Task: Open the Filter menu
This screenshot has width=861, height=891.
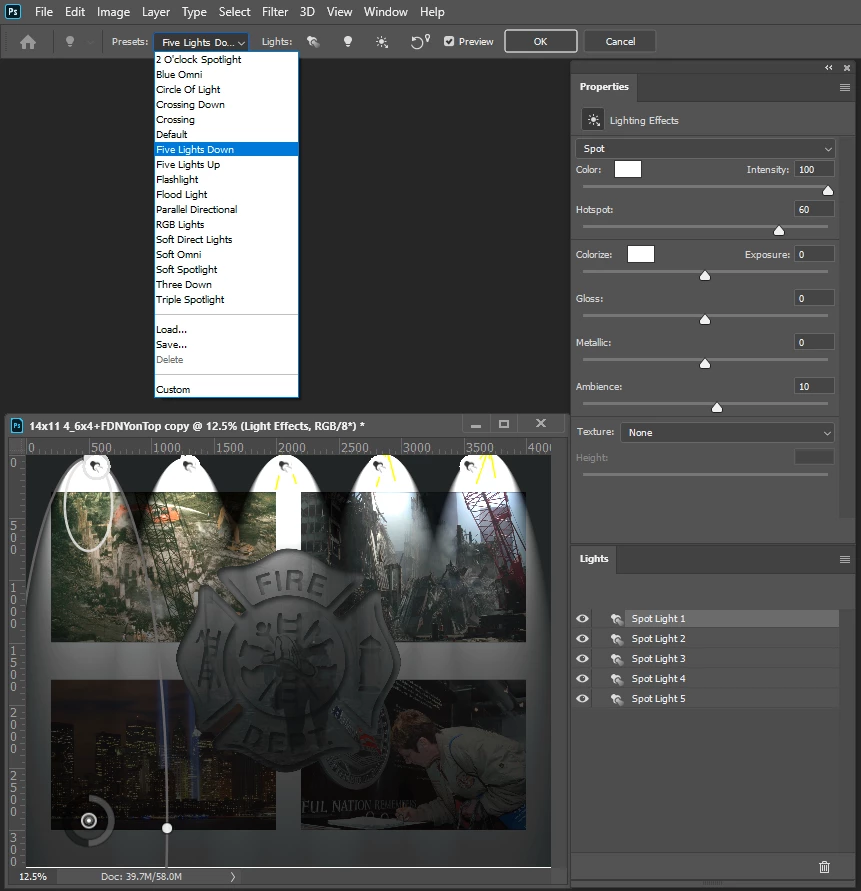Action: pyautogui.click(x=275, y=11)
